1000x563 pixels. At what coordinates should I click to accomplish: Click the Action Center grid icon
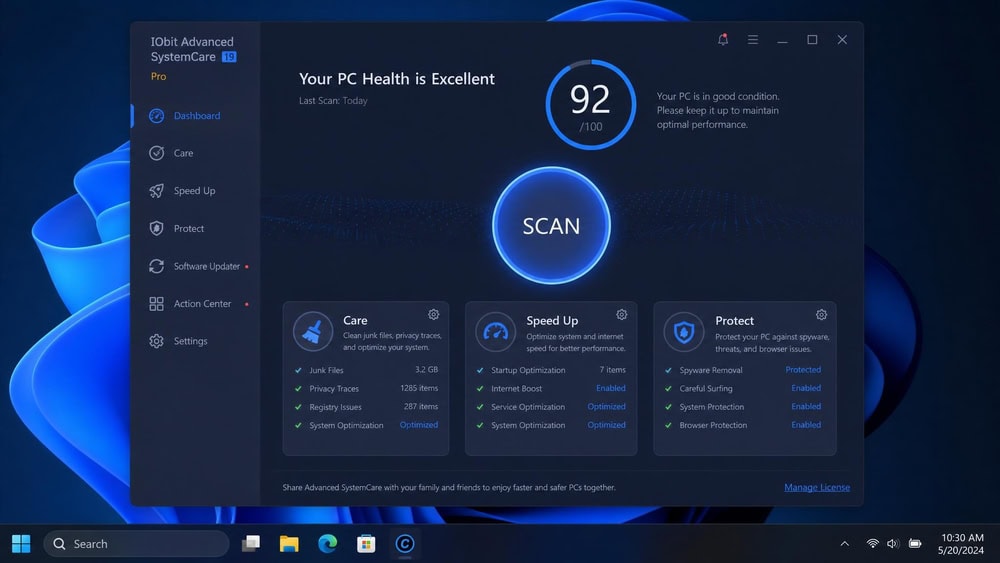[156, 303]
